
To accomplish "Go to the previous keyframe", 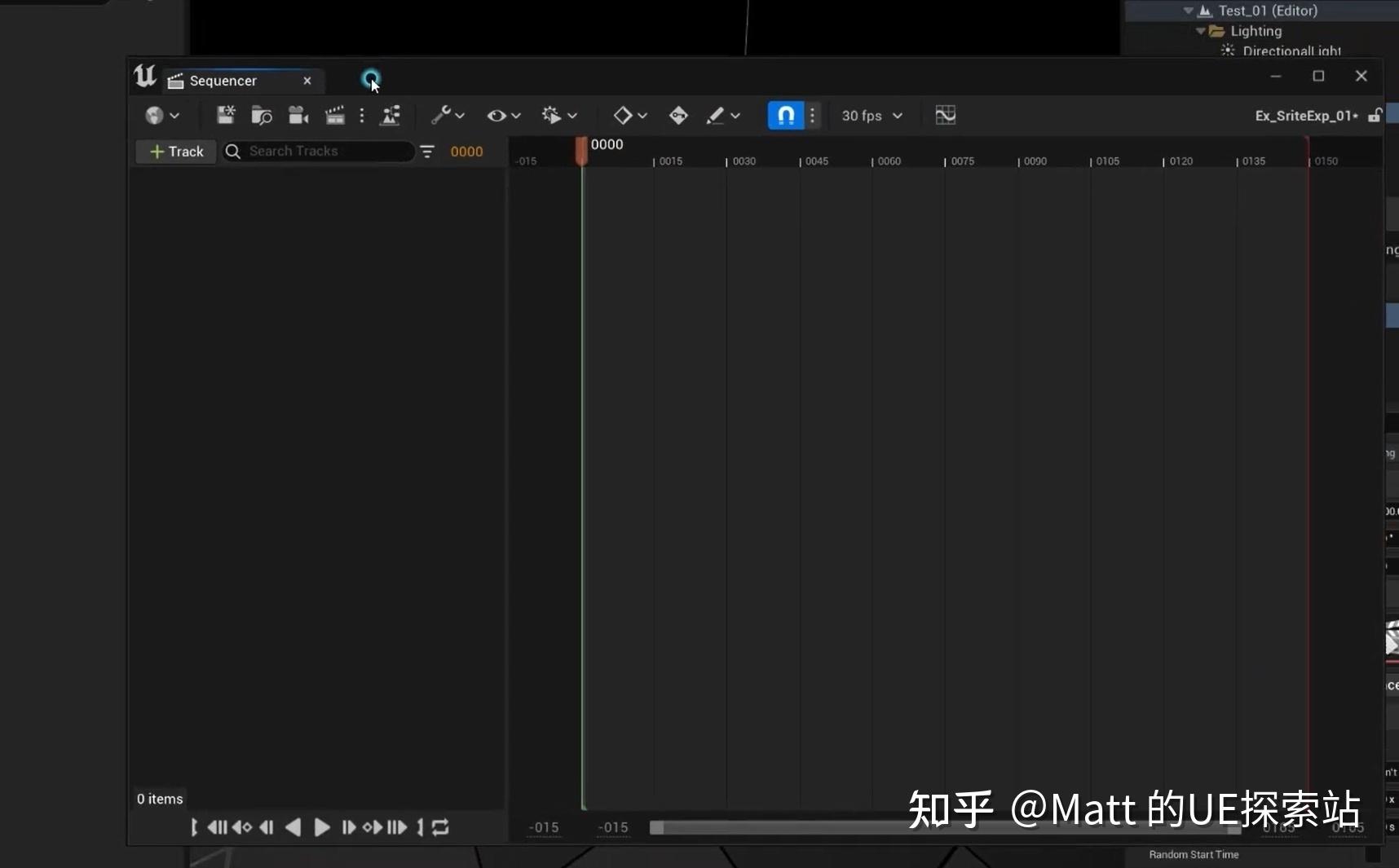I will coord(242,827).
